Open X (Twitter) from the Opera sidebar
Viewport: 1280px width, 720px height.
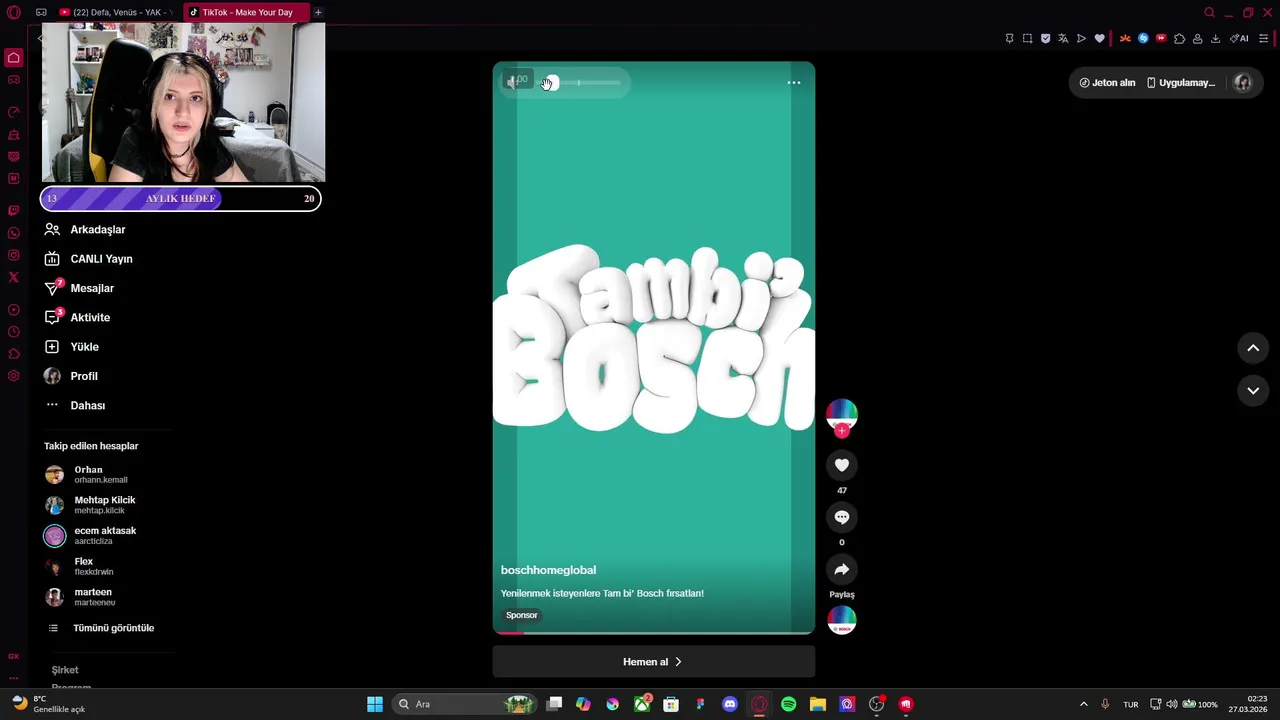coord(14,277)
